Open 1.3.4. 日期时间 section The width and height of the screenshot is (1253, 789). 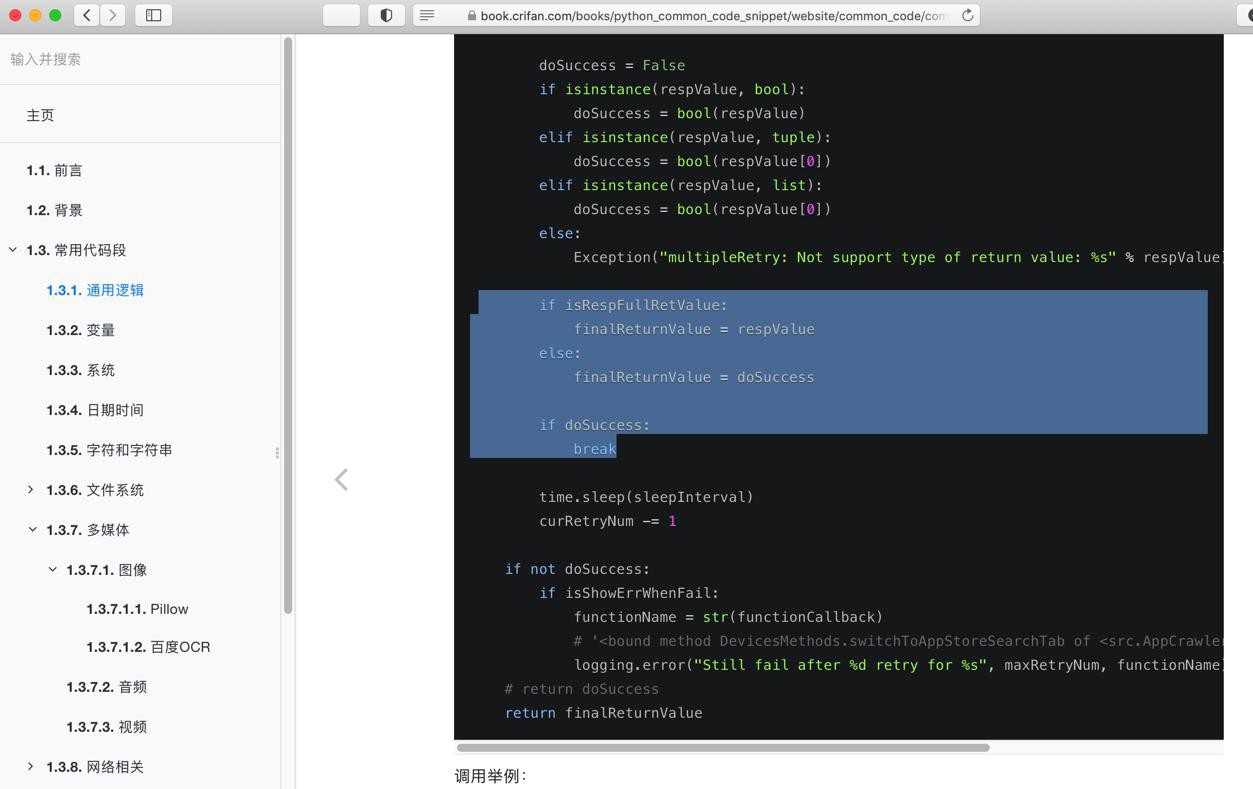(x=95, y=410)
